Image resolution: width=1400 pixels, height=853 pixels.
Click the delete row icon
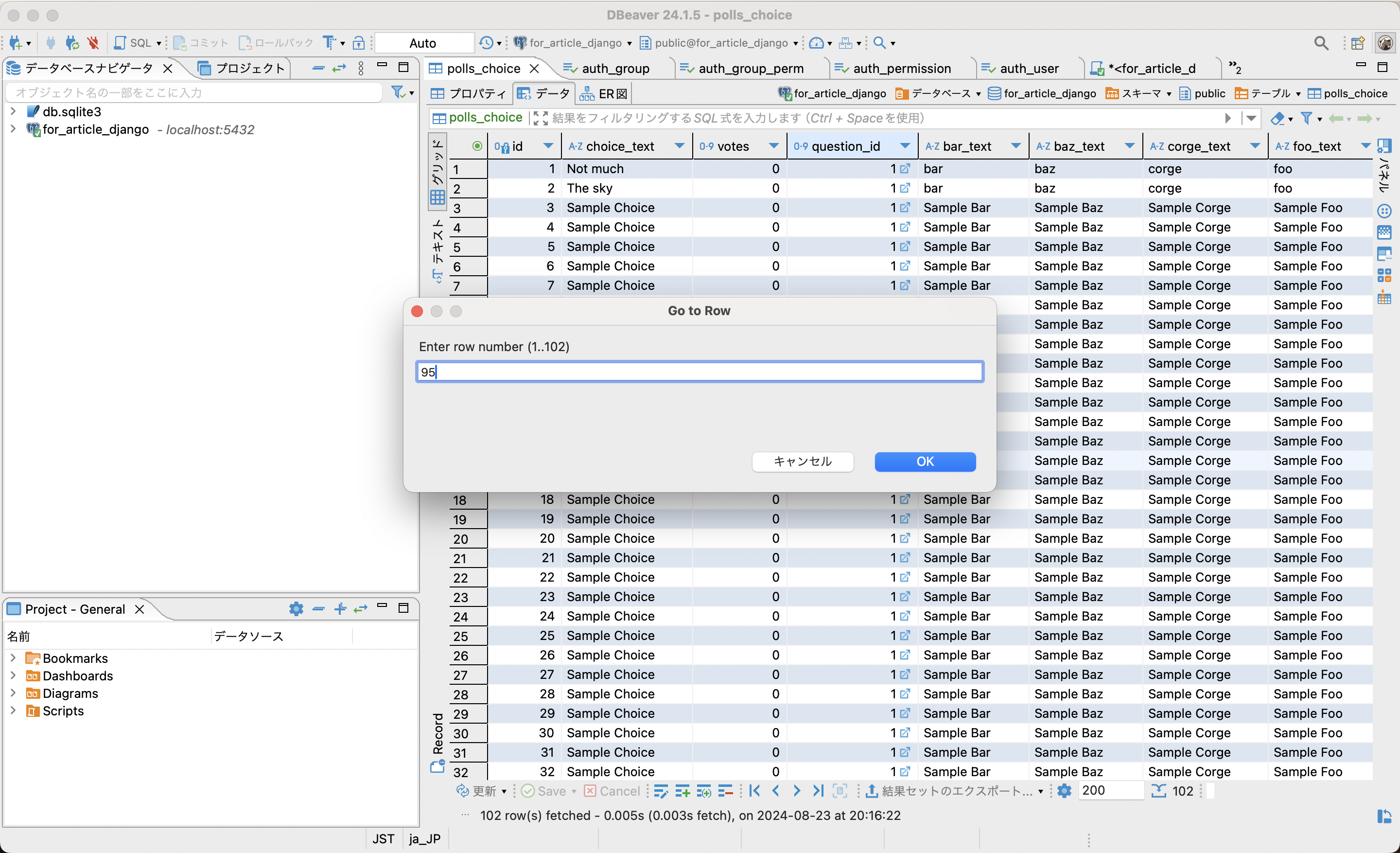tap(725, 790)
